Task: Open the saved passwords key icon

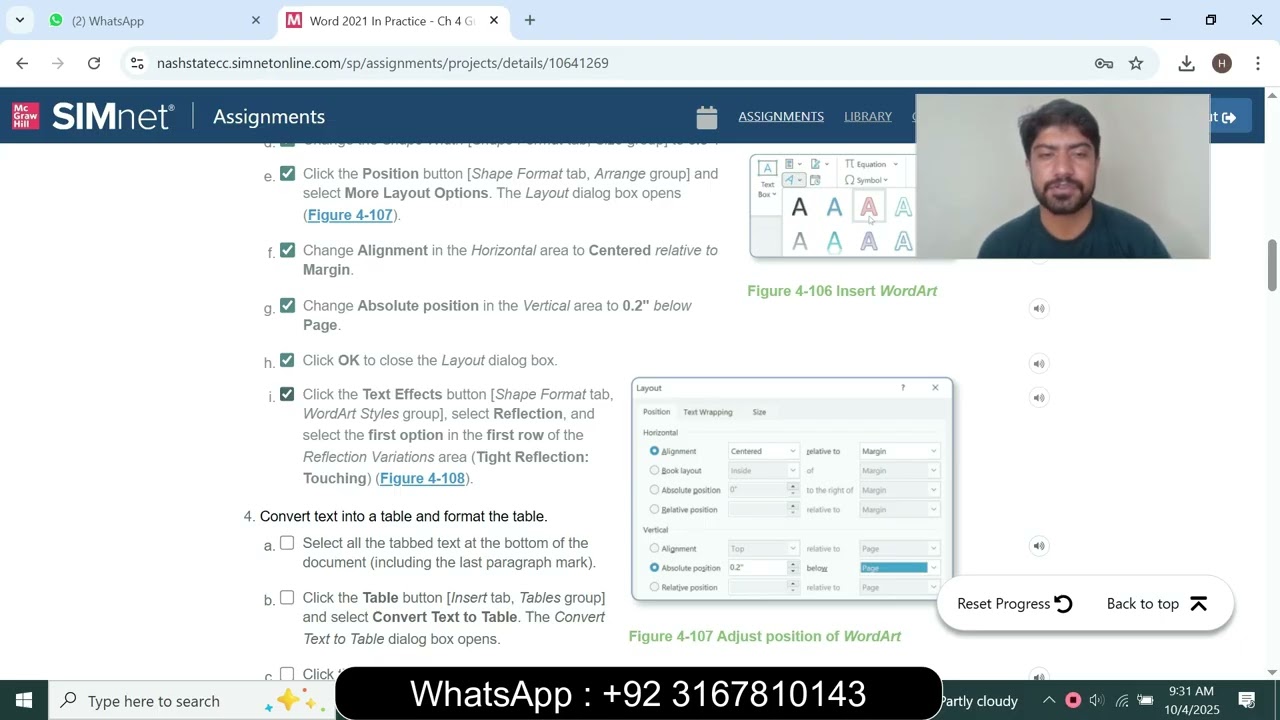Action: coord(1104,63)
